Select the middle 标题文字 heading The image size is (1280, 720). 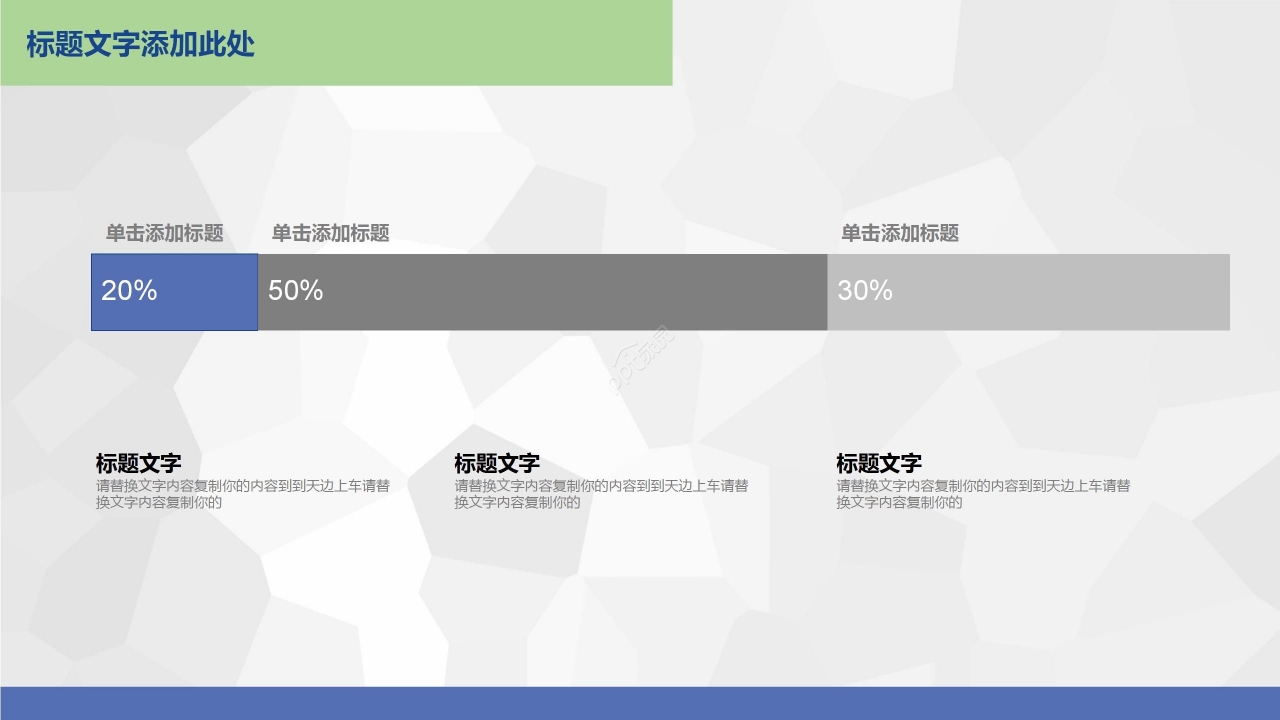(x=497, y=463)
